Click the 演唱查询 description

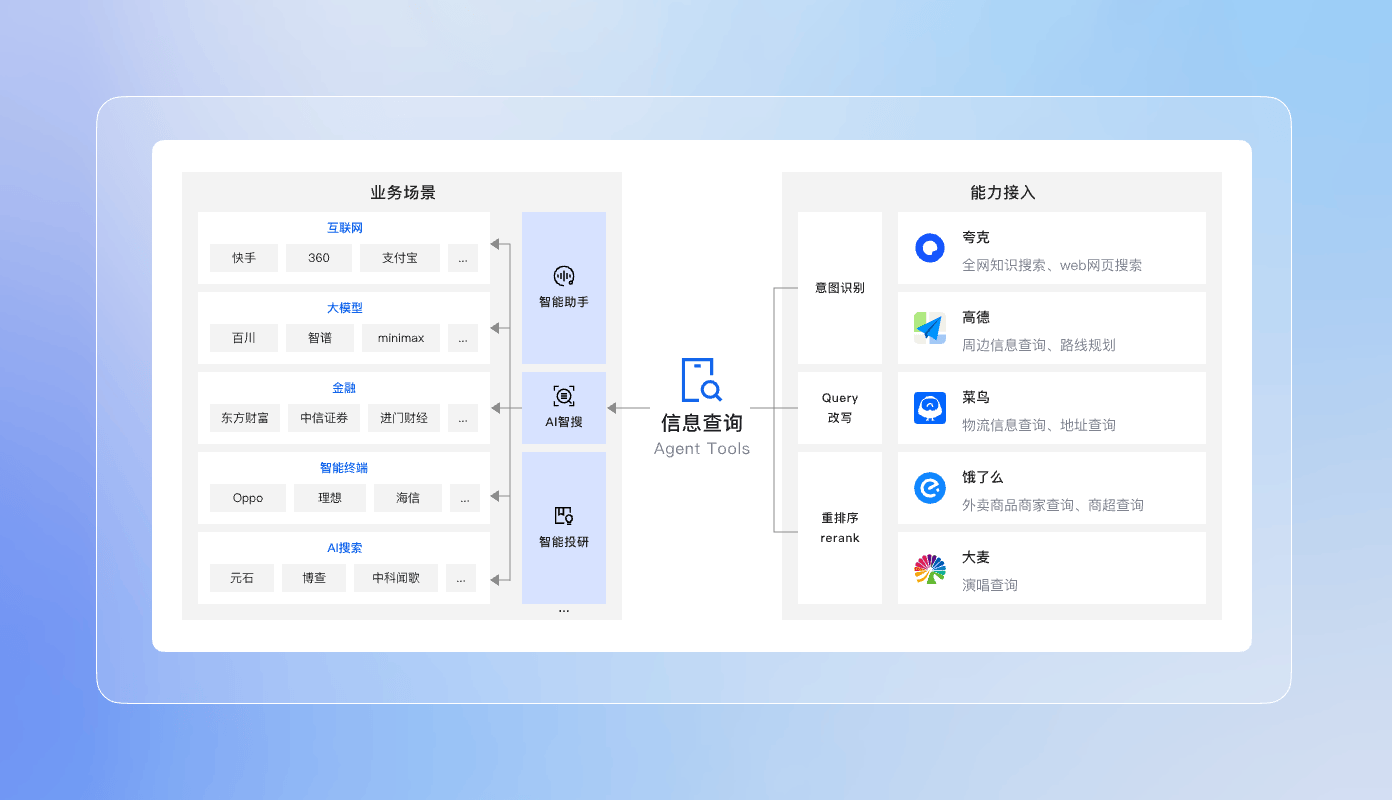pos(990,585)
